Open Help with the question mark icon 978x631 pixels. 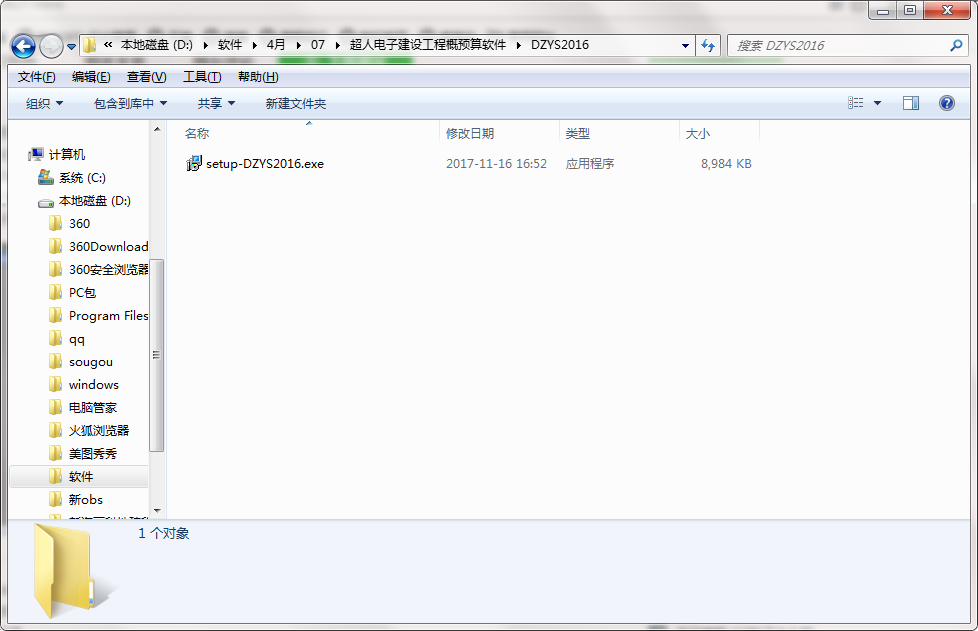click(946, 103)
